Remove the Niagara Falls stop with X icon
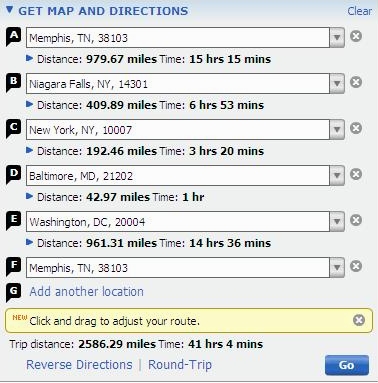Viewport: 378px width, 383px height. (356, 82)
